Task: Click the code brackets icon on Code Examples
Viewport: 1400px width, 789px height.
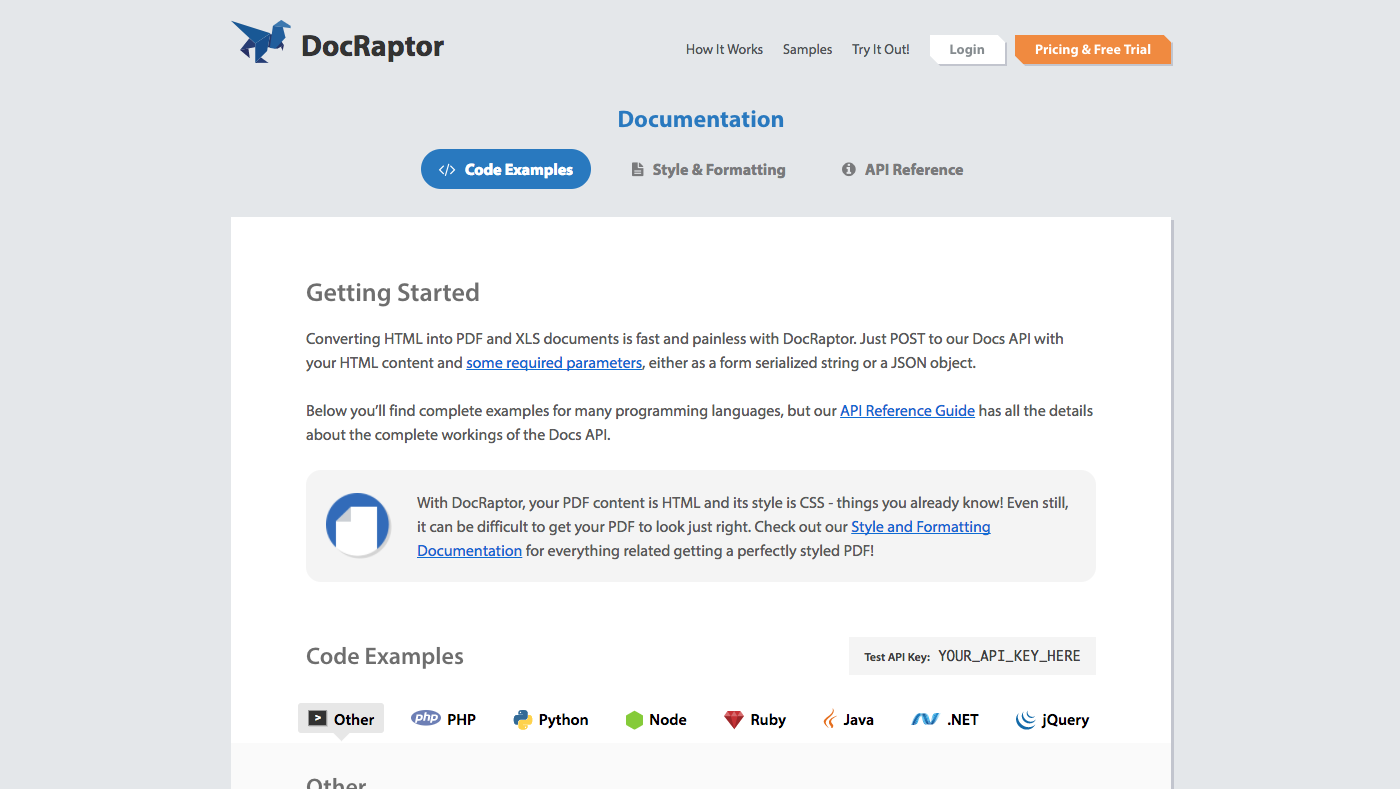Action: pyautogui.click(x=446, y=169)
